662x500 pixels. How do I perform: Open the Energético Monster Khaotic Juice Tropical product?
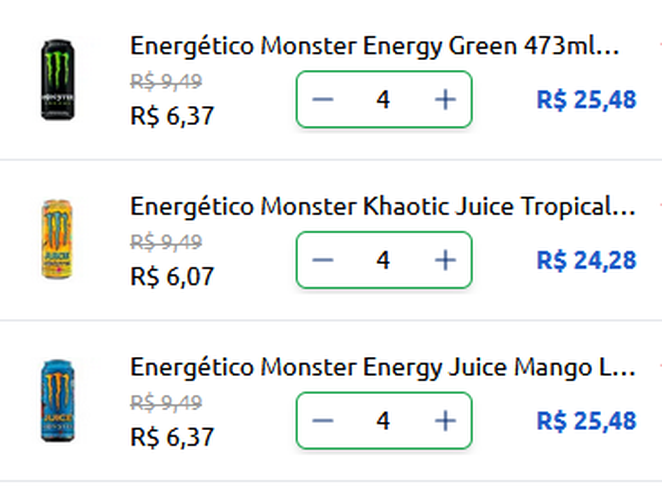tap(382, 207)
